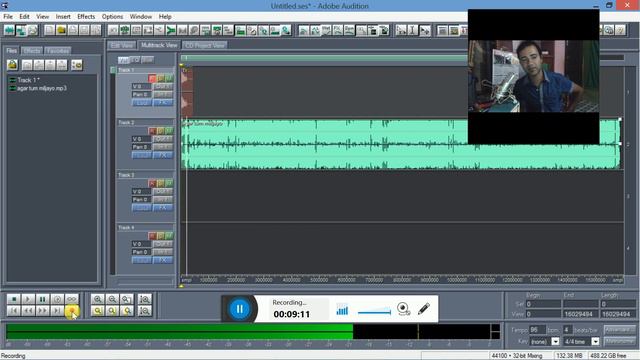Viewport: 640px width, 360px height.
Task: Click the Import File folder icon in Files panel
Action: [x=12, y=65]
